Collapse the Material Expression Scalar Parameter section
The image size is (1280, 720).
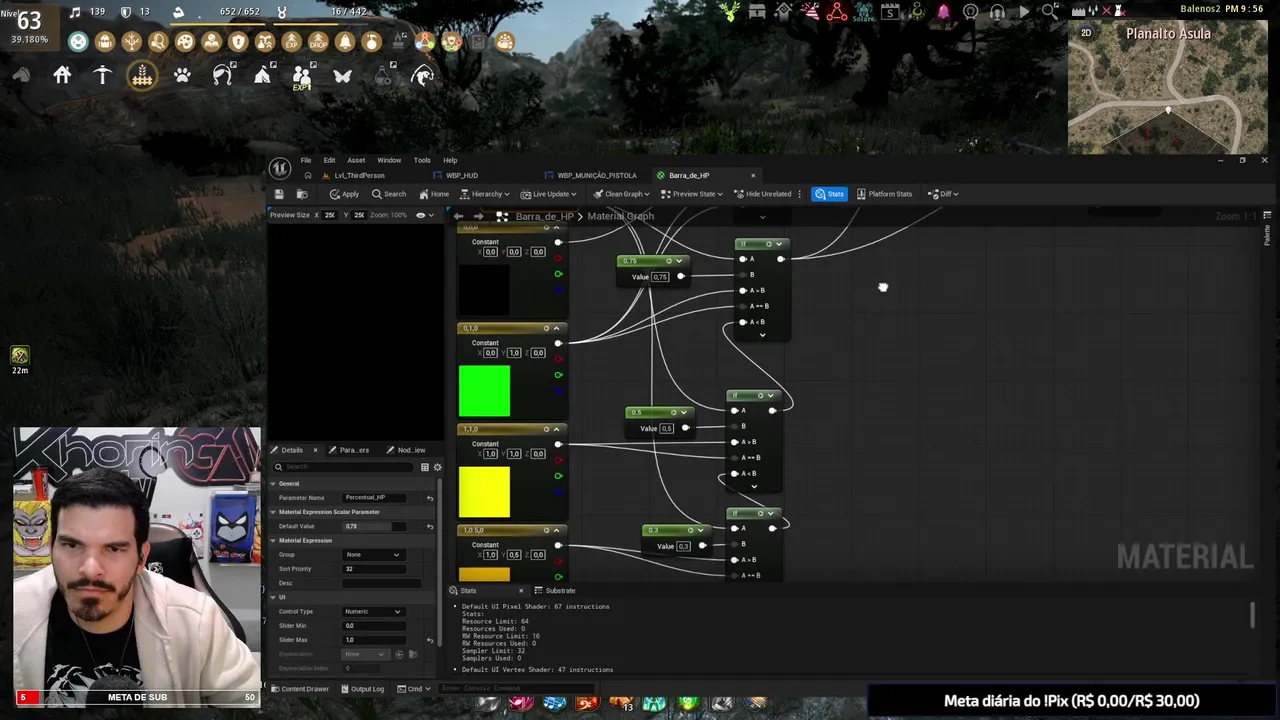[x=273, y=512]
